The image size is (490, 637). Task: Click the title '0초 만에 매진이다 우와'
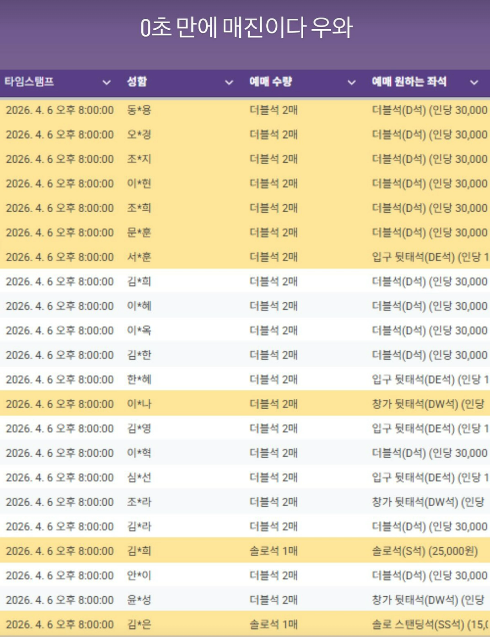click(x=246, y=28)
